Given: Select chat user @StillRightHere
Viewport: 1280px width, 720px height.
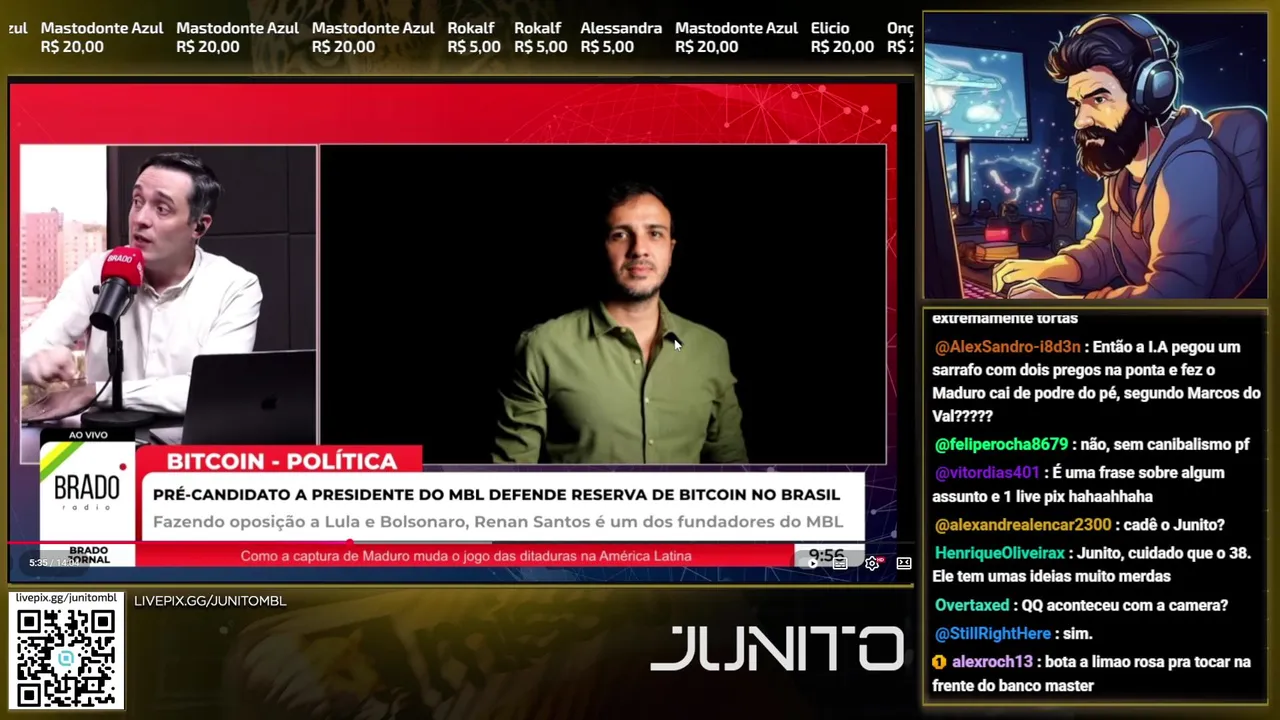Looking at the screenshot, I should click(x=993, y=633).
